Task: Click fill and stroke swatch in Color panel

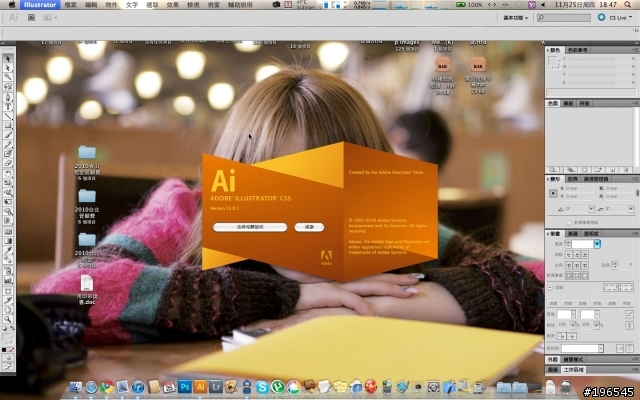Action: (x=553, y=62)
